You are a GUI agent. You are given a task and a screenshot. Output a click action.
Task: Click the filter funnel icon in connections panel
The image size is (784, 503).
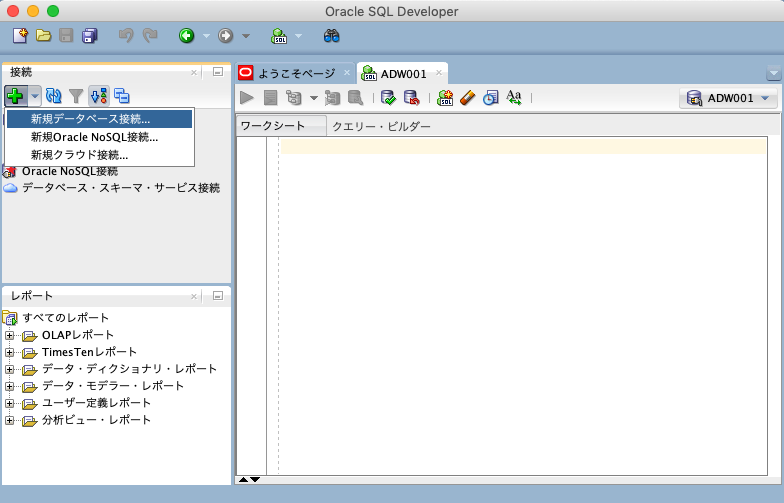[x=76, y=96]
